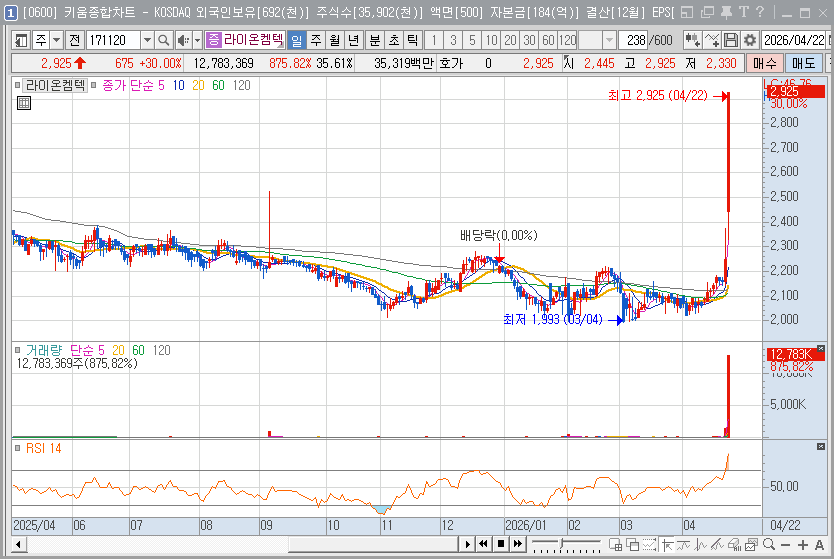Toggle the 라이온켐텍 price series checkbox

(18, 85)
